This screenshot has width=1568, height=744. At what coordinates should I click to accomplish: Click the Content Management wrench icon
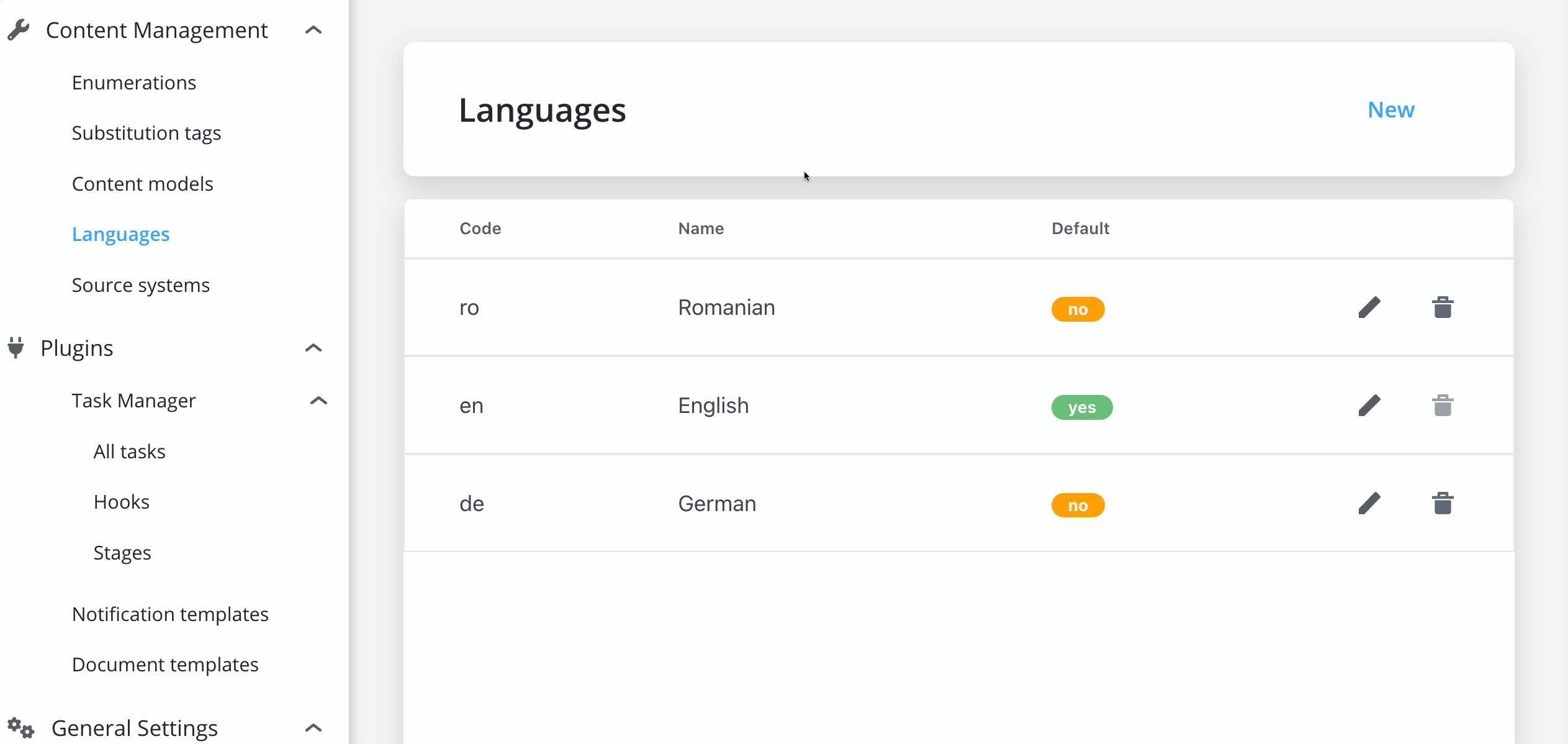[19, 30]
